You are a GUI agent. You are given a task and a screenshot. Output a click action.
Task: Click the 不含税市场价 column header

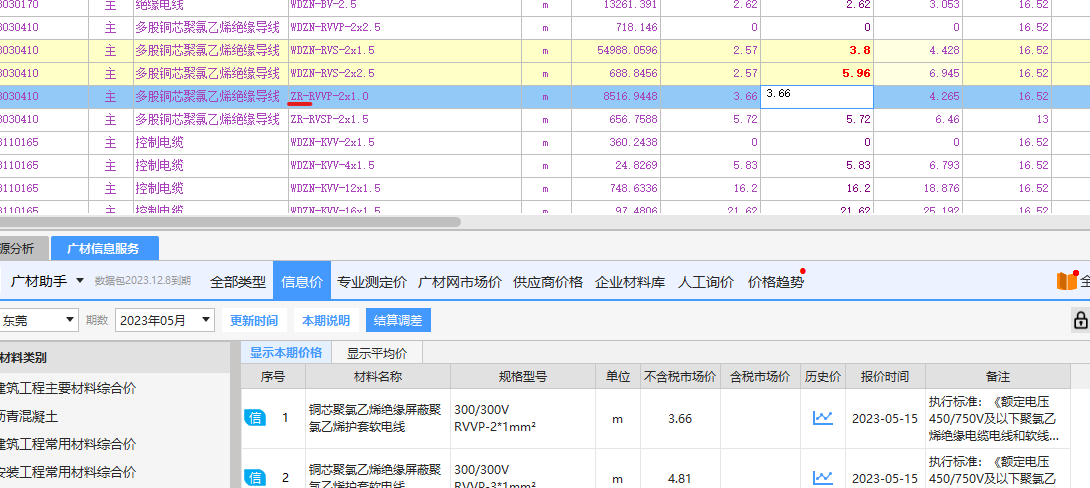click(680, 376)
